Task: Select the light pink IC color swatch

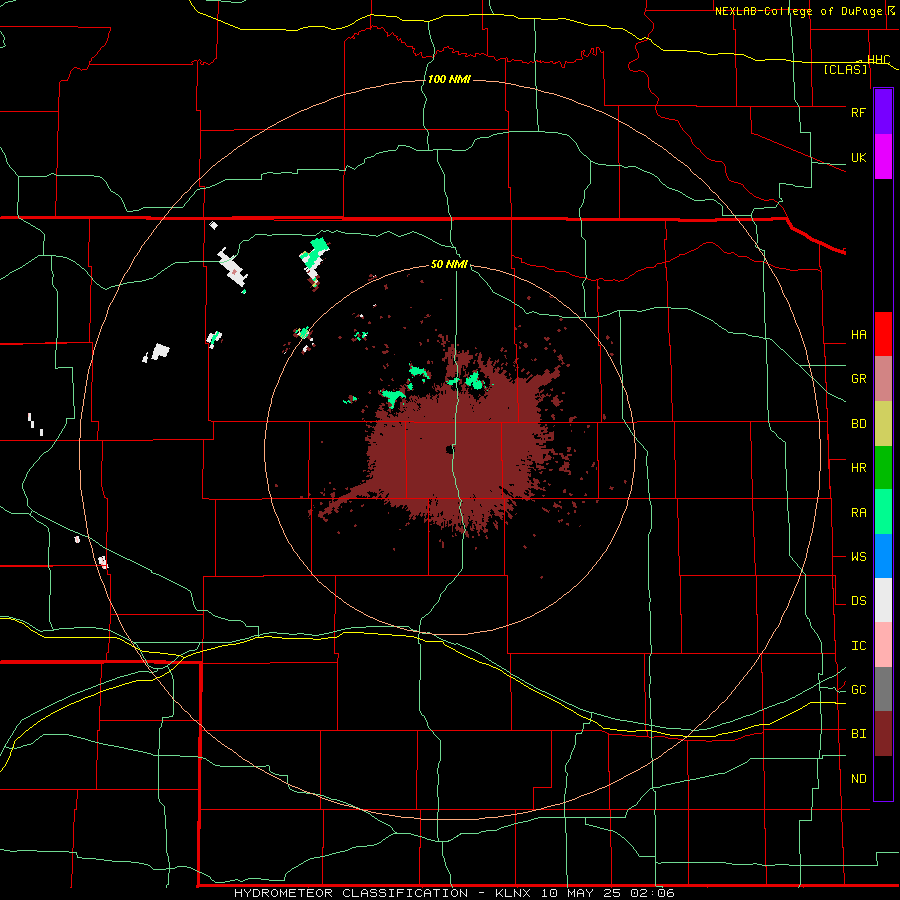Action: pyautogui.click(x=883, y=645)
